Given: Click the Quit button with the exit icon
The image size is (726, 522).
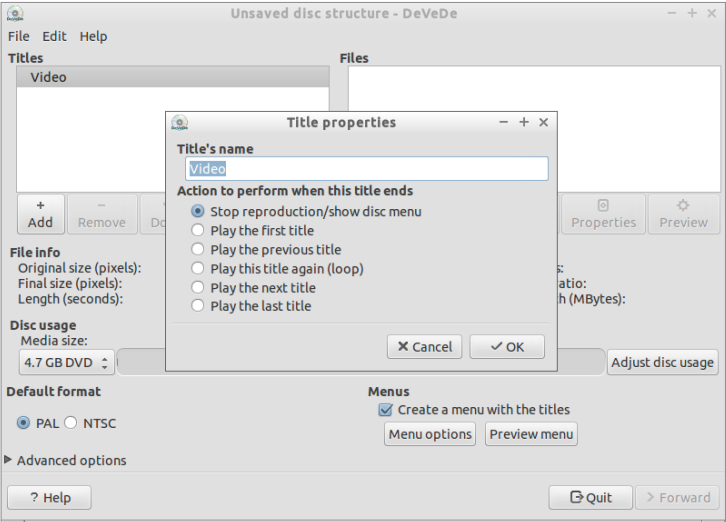Looking at the screenshot, I should [x=590, y=497].
